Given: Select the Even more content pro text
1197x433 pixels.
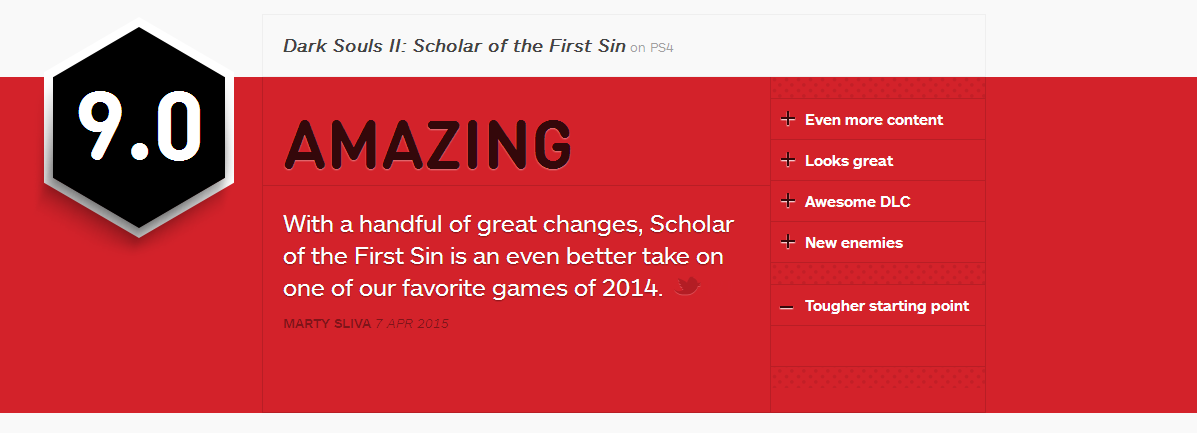Looking at the screenshot, I should point(874,120).
